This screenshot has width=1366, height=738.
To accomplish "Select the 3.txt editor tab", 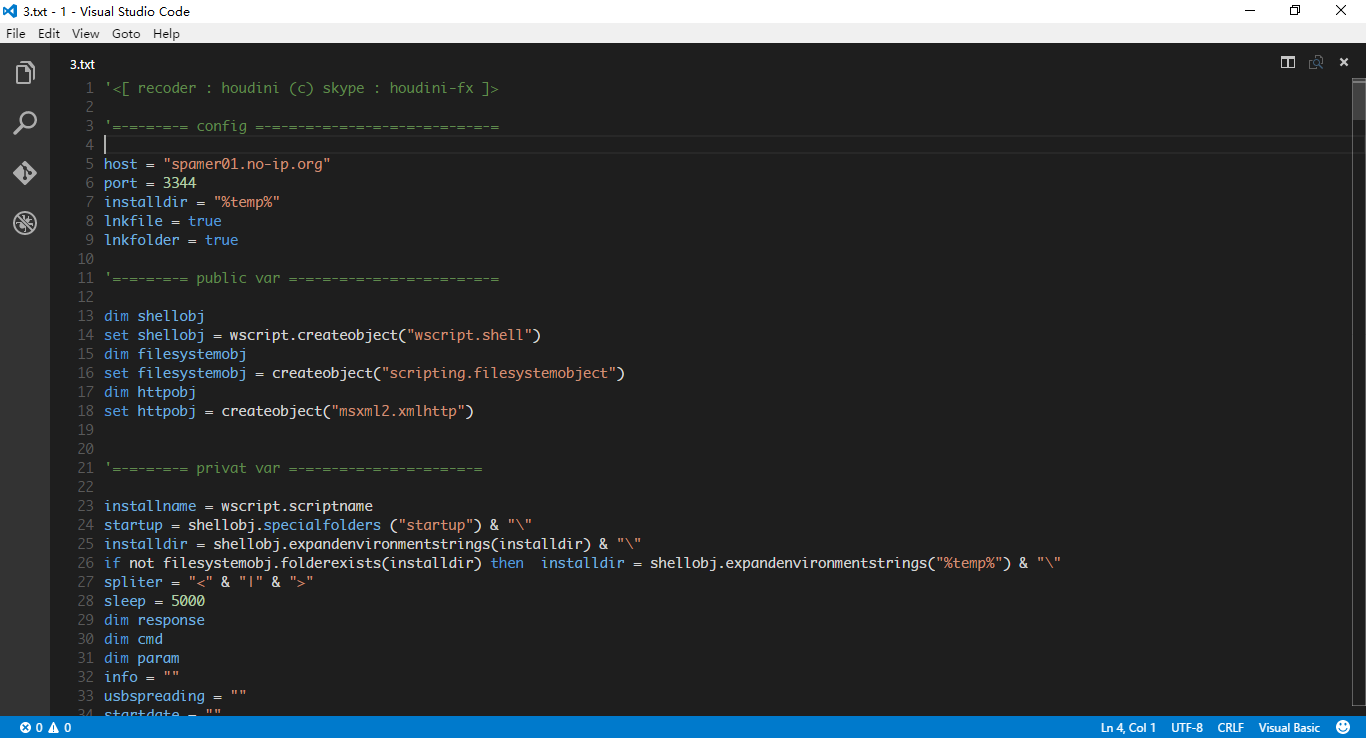I will coord(82,63).
